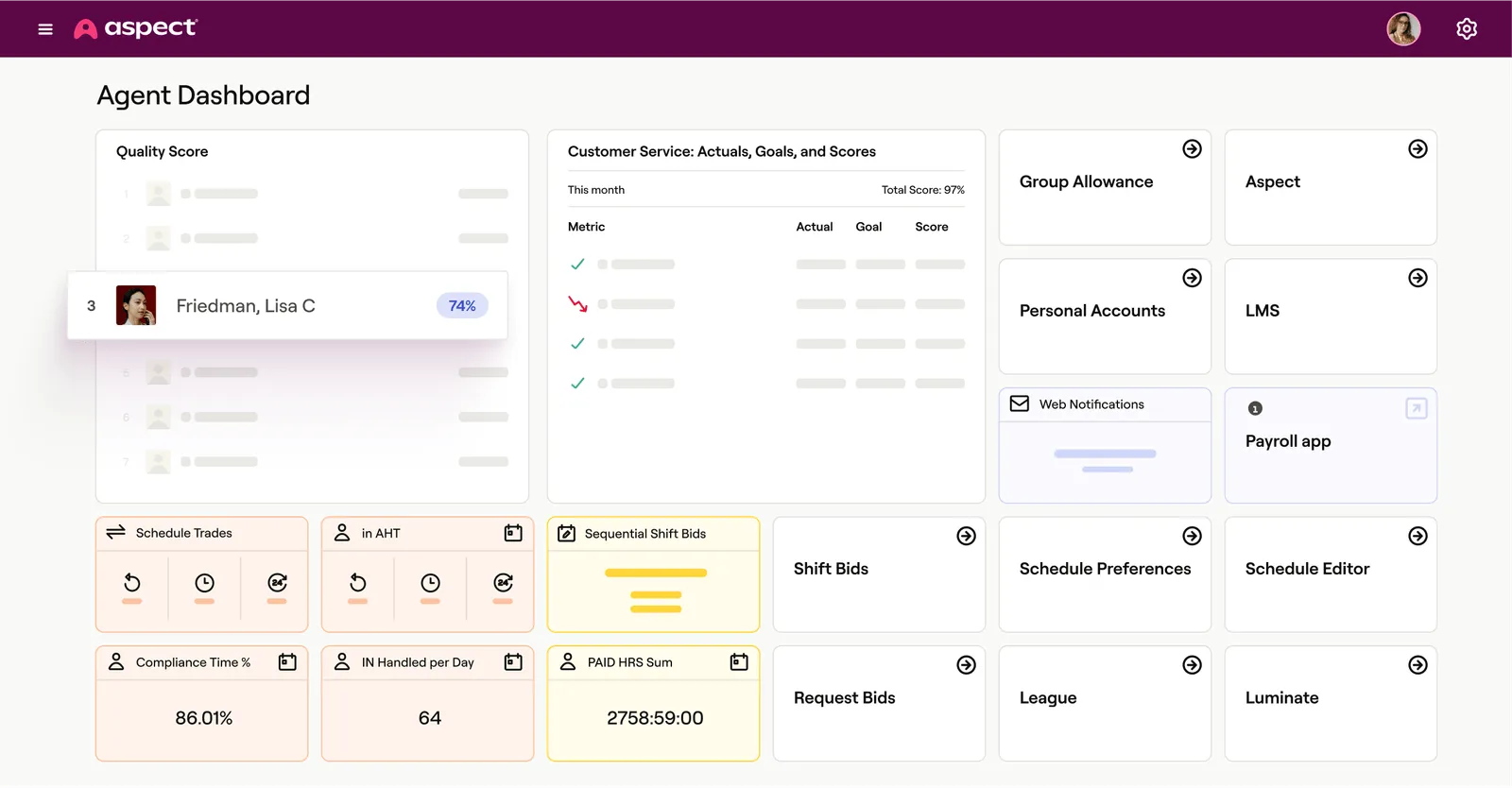The width and height of the screenshot is (1512, 788).
Task: Click the rank number 3
Action: point(91,305)
